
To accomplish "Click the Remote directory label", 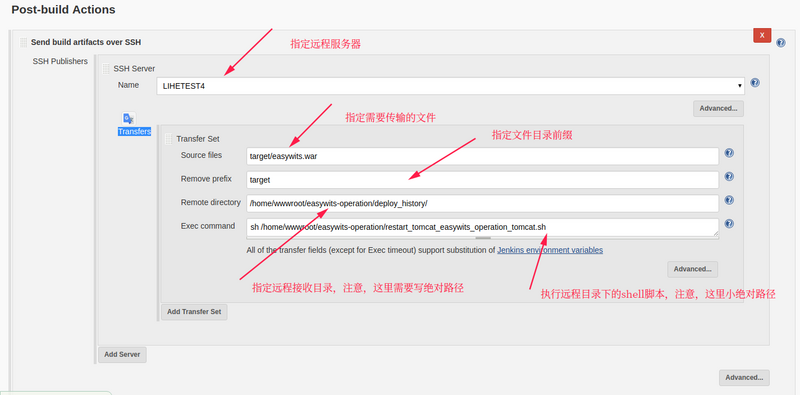I will [x=211, y=202].
